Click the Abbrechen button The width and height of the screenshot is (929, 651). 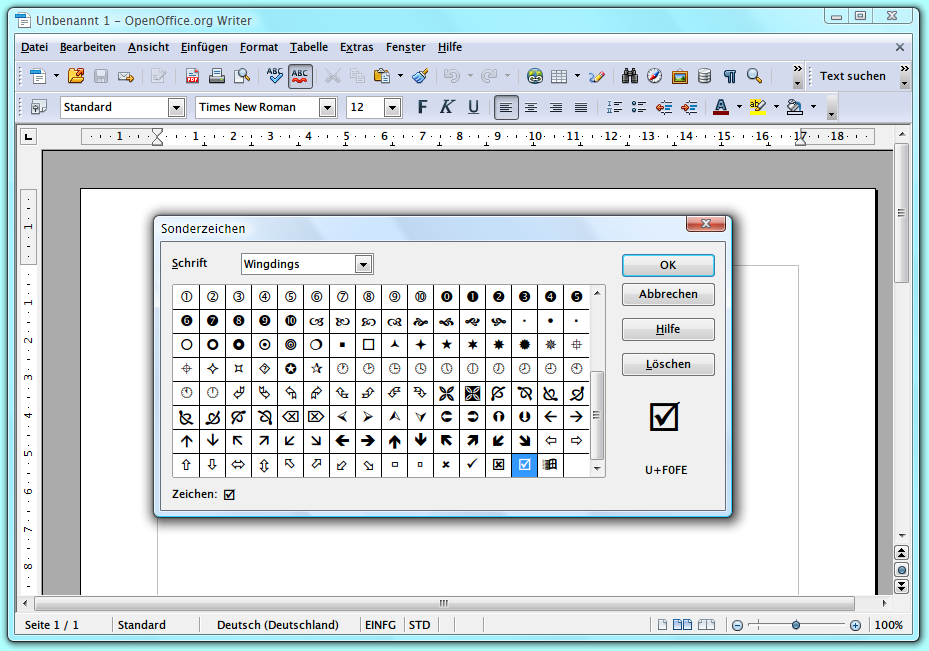(x=668, y=294)
